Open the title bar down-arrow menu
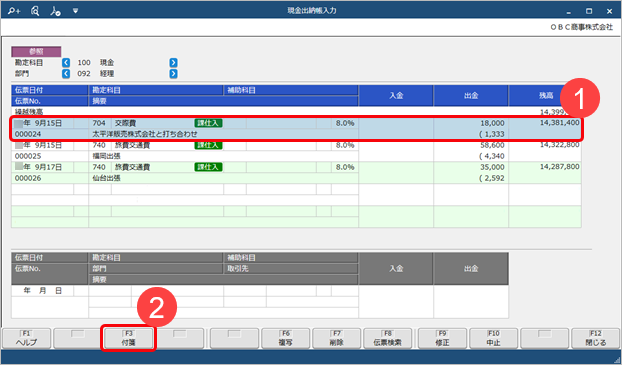Viewport: 622px width, 365px height. pyautogui.click(x=75, y=11)
